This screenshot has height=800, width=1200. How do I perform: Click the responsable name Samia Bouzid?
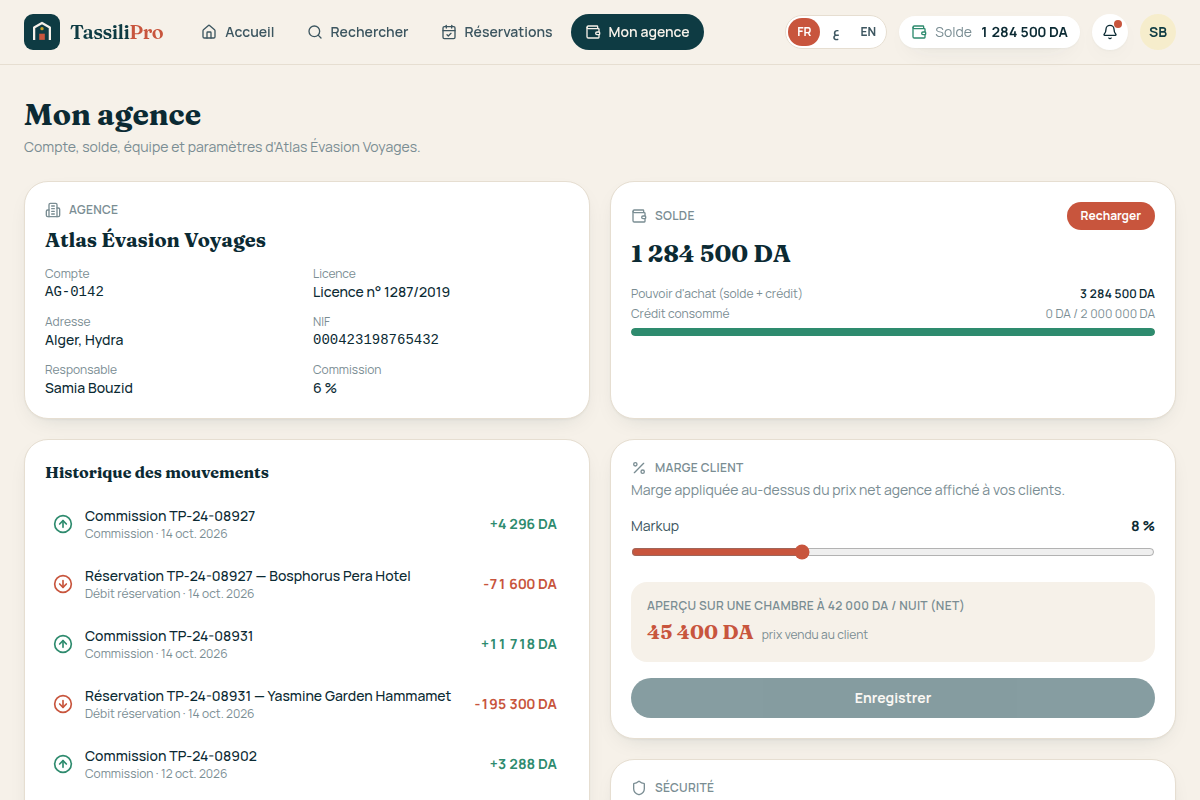coord(89,388)
